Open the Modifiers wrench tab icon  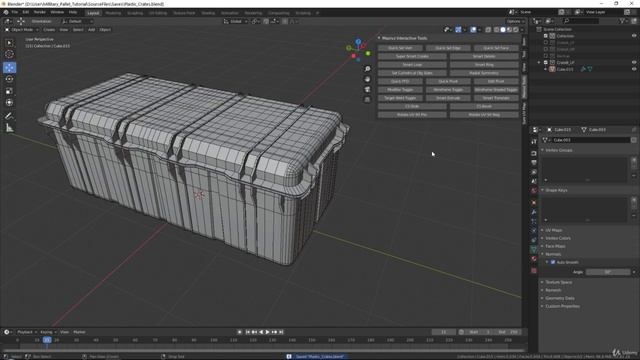(x=534, y=212)
